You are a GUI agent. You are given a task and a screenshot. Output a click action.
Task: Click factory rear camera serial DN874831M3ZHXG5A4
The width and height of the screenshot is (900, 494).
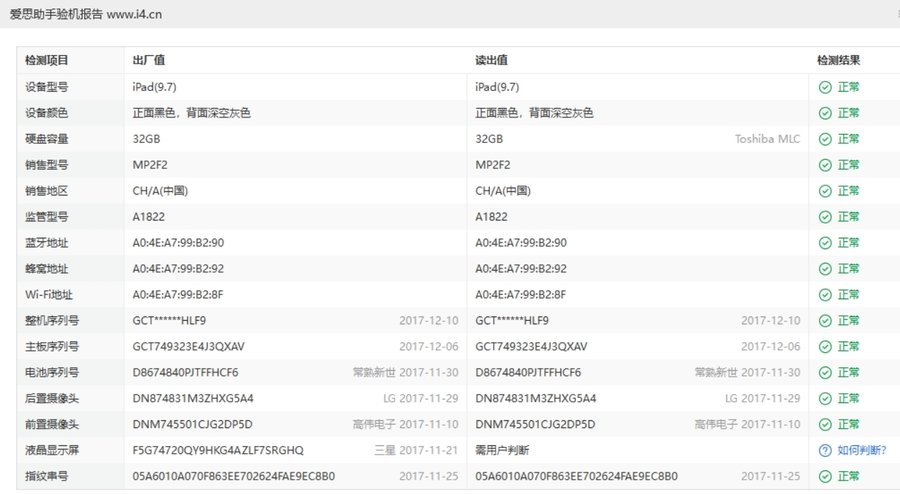click(x=193, y=398)
